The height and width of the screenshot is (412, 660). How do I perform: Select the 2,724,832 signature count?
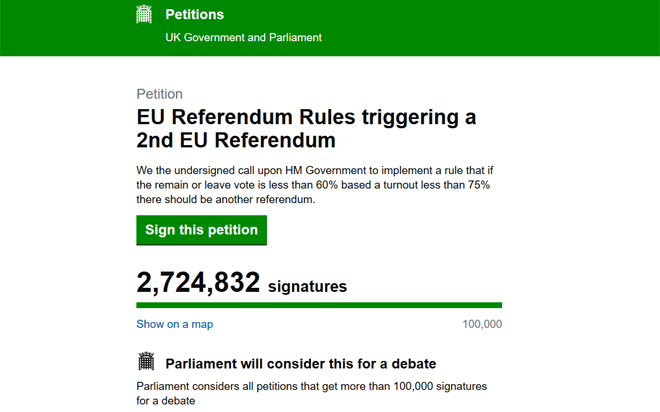(198, 282)
